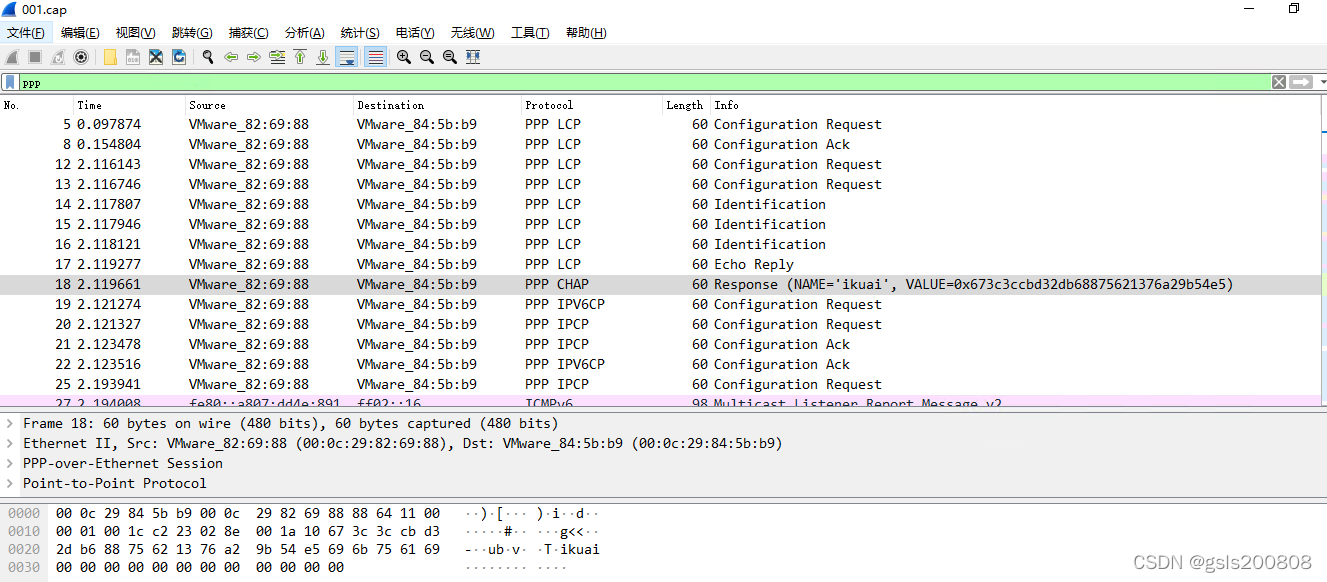Toggle auto-scroll during live capture
The height and width of the screenshot is (582, 1327).
pyautogui.click(x=347, y=57)
